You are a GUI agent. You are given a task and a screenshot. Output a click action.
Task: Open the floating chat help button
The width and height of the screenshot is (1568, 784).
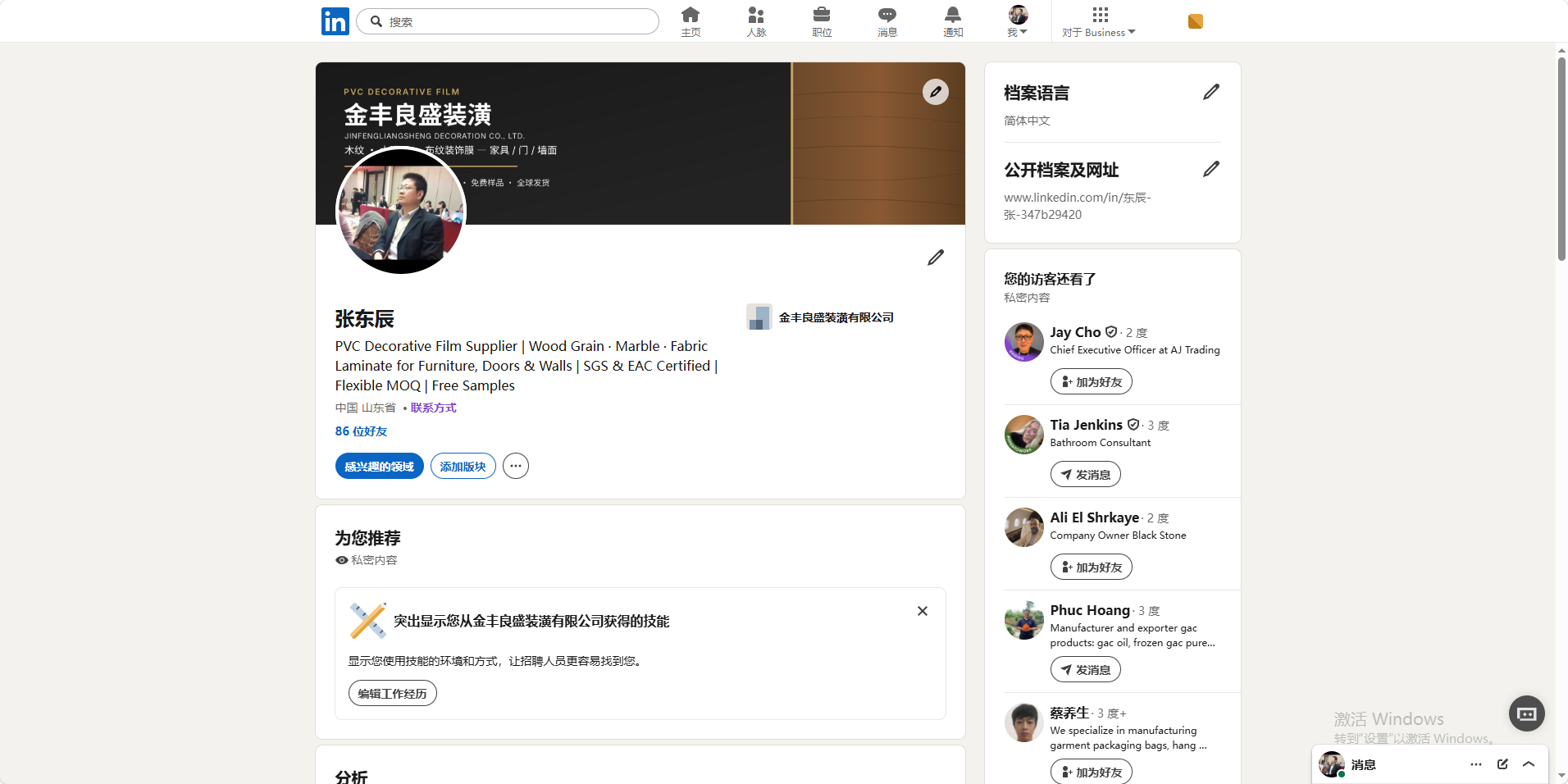1527,713
